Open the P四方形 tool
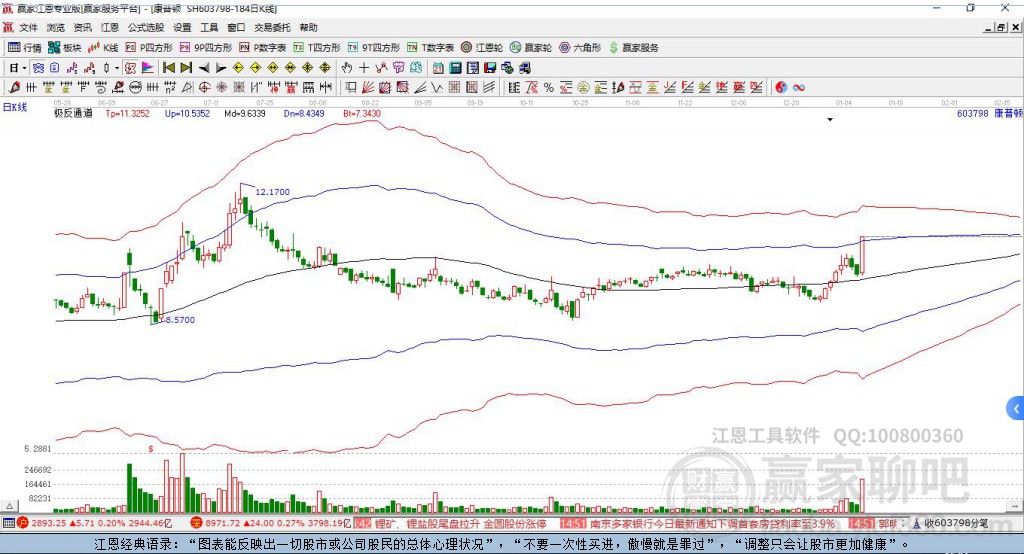The width and height of the screenshot is (1024, 554). click(149, 48)
